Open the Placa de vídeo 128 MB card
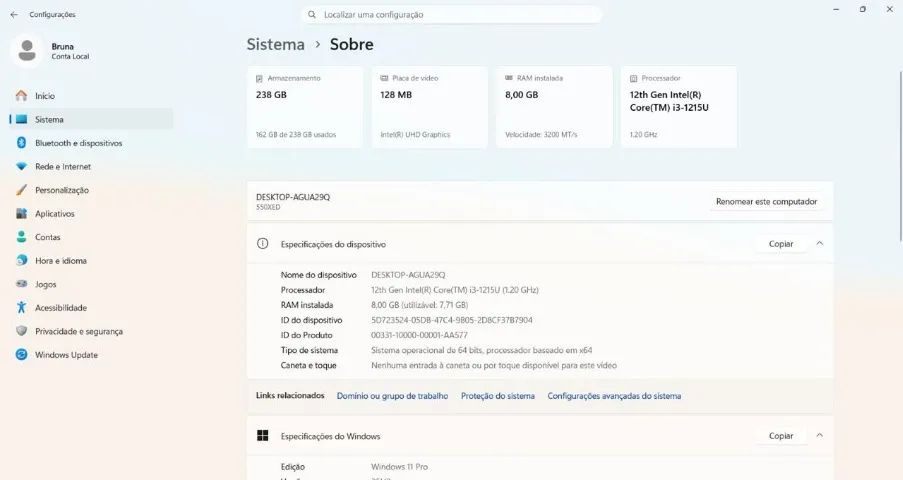This screenshot has width=903, height=480. pos(430,107)
